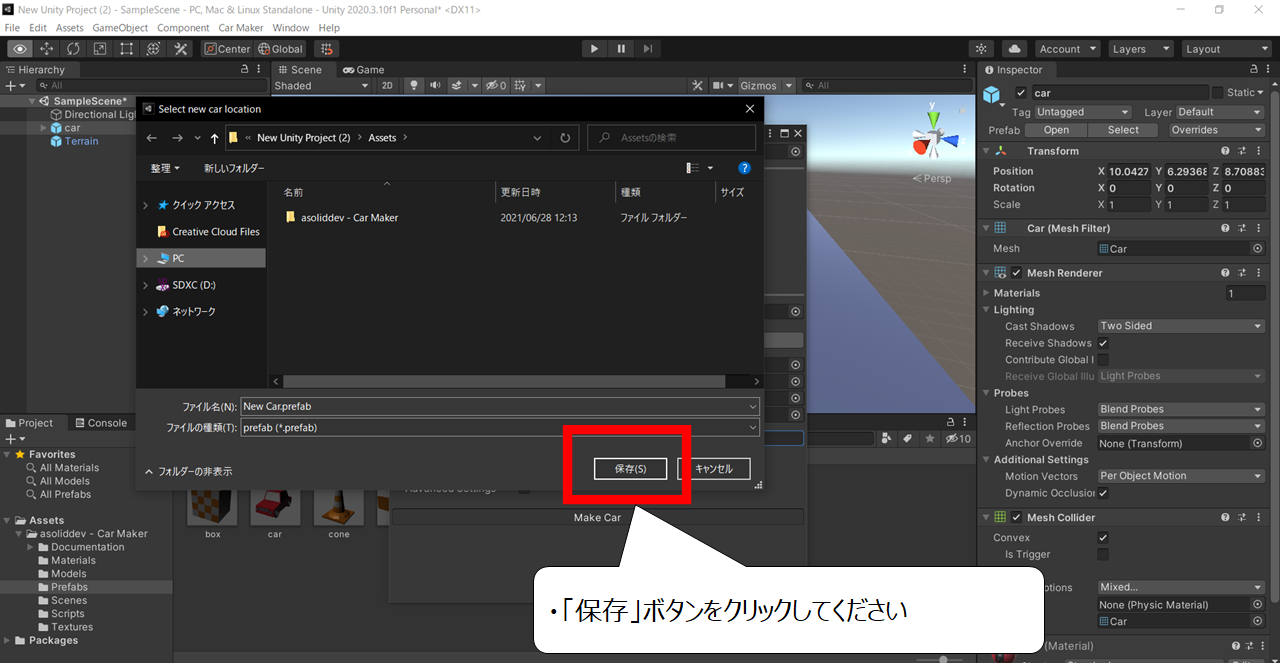
Task: Open Transform component help icon
Action: tap(1225, 151)
